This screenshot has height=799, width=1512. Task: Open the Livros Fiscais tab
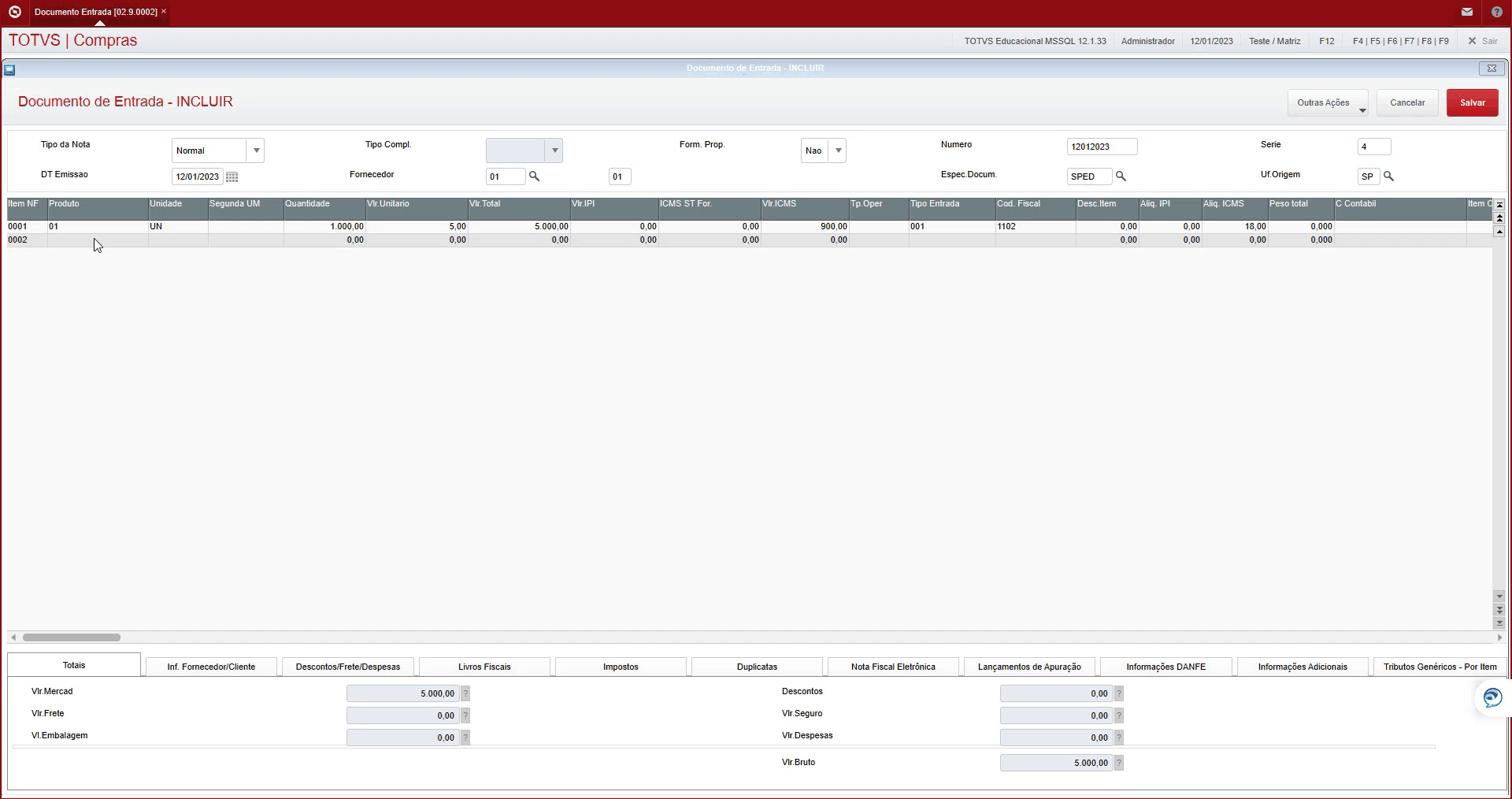pos(484,667)
